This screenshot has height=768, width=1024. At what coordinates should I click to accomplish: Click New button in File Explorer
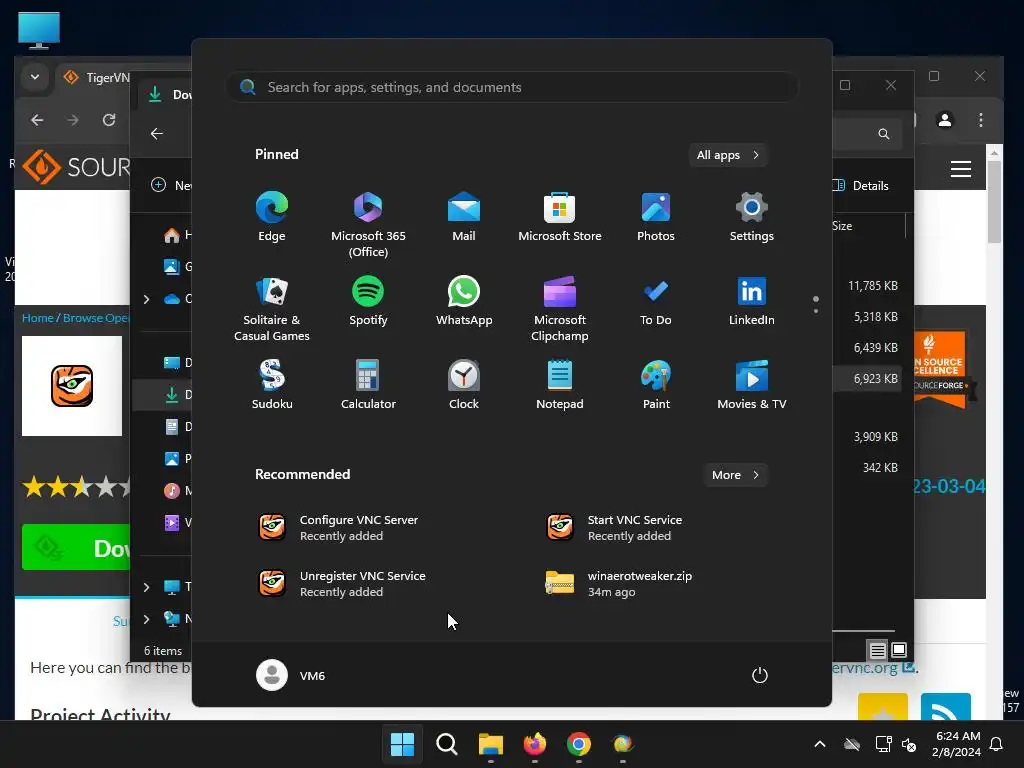point(171,185)
